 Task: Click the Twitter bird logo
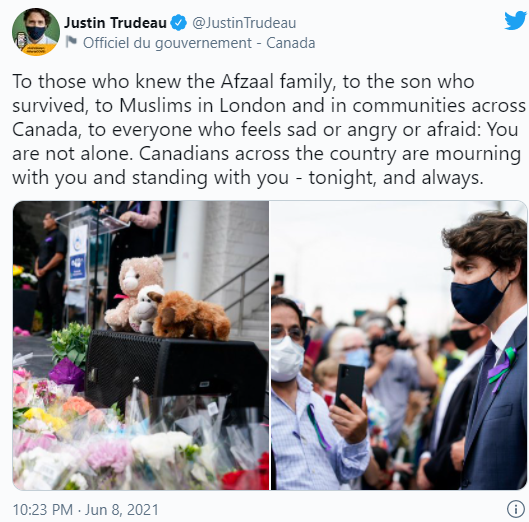pyautogui.click(x=515, y=21)
